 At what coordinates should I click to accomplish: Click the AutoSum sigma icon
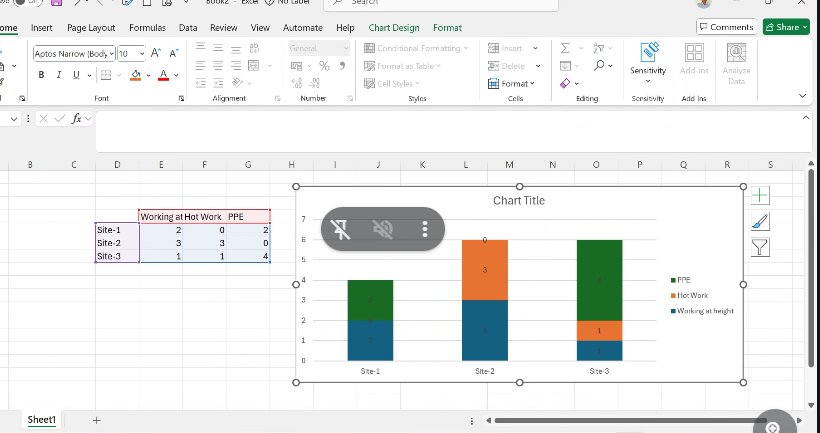click(566, 48)
